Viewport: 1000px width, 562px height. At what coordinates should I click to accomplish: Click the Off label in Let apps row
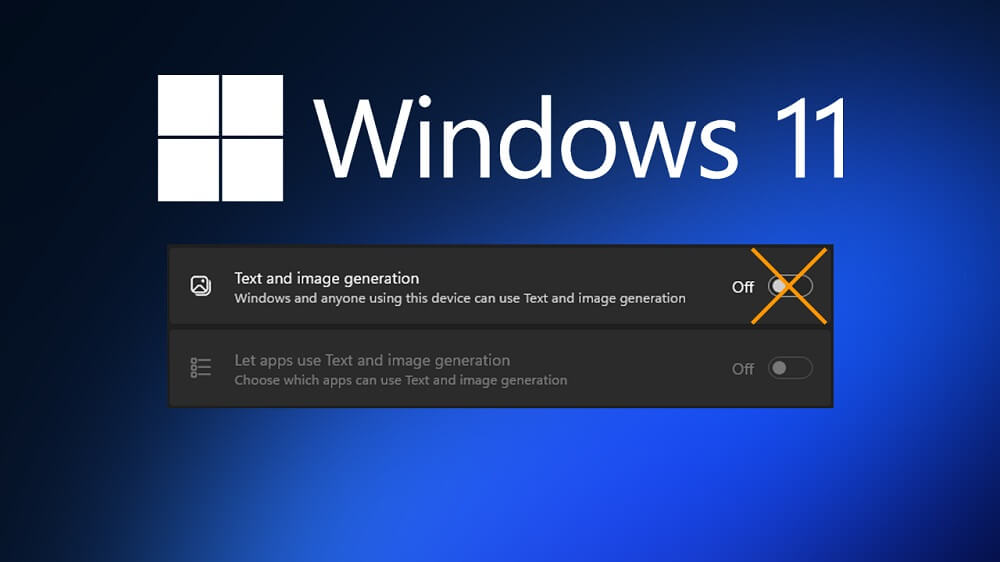pyautogui.click(x=743, y=369)
